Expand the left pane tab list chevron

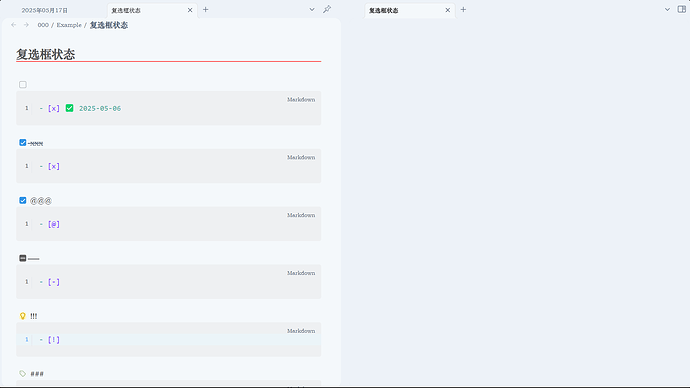tap(312, 9)
